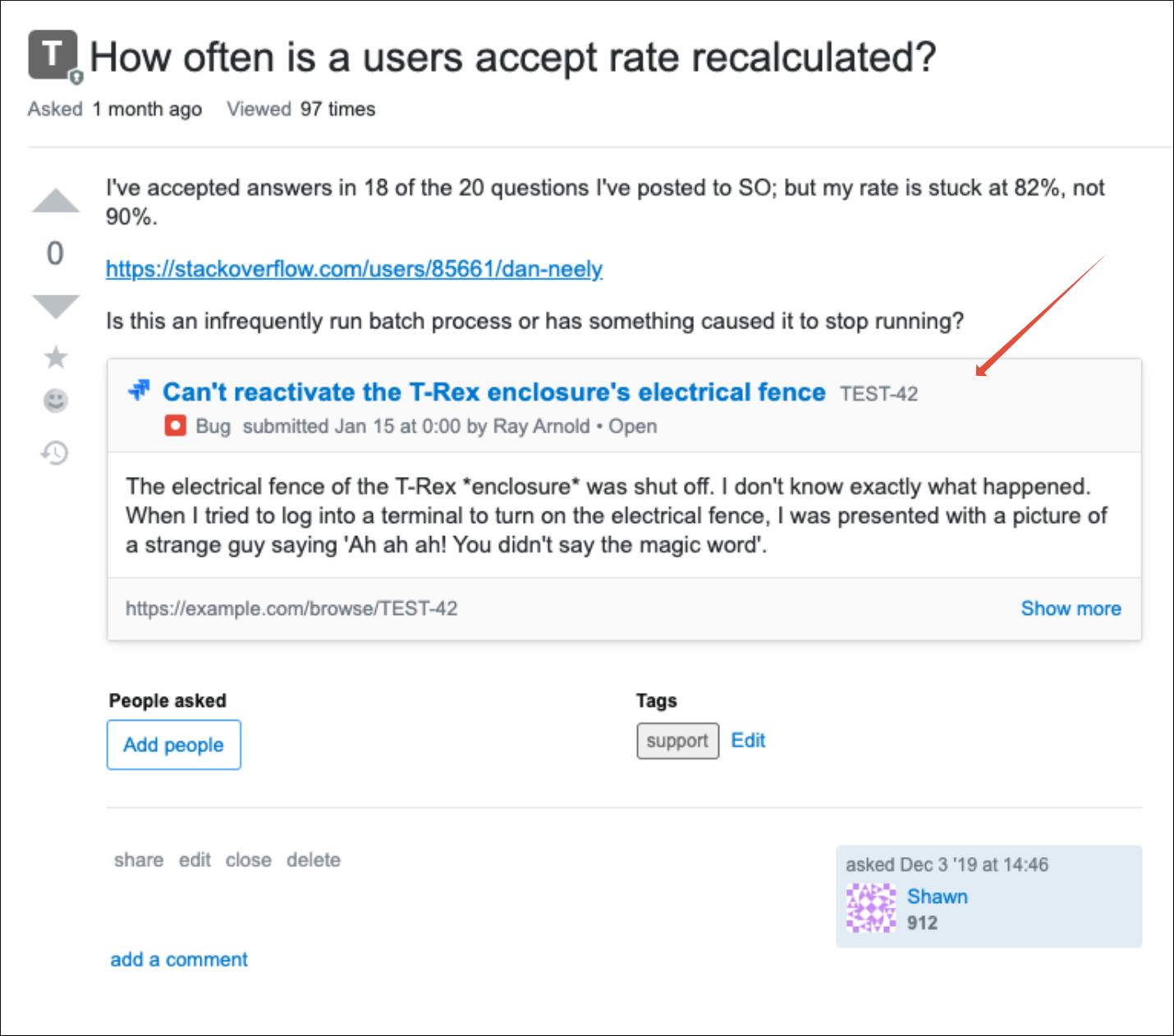The height and width of the screenshot is (1036, 1174).
Task: Toggle the favorite star on question
Action: point(56,357)
